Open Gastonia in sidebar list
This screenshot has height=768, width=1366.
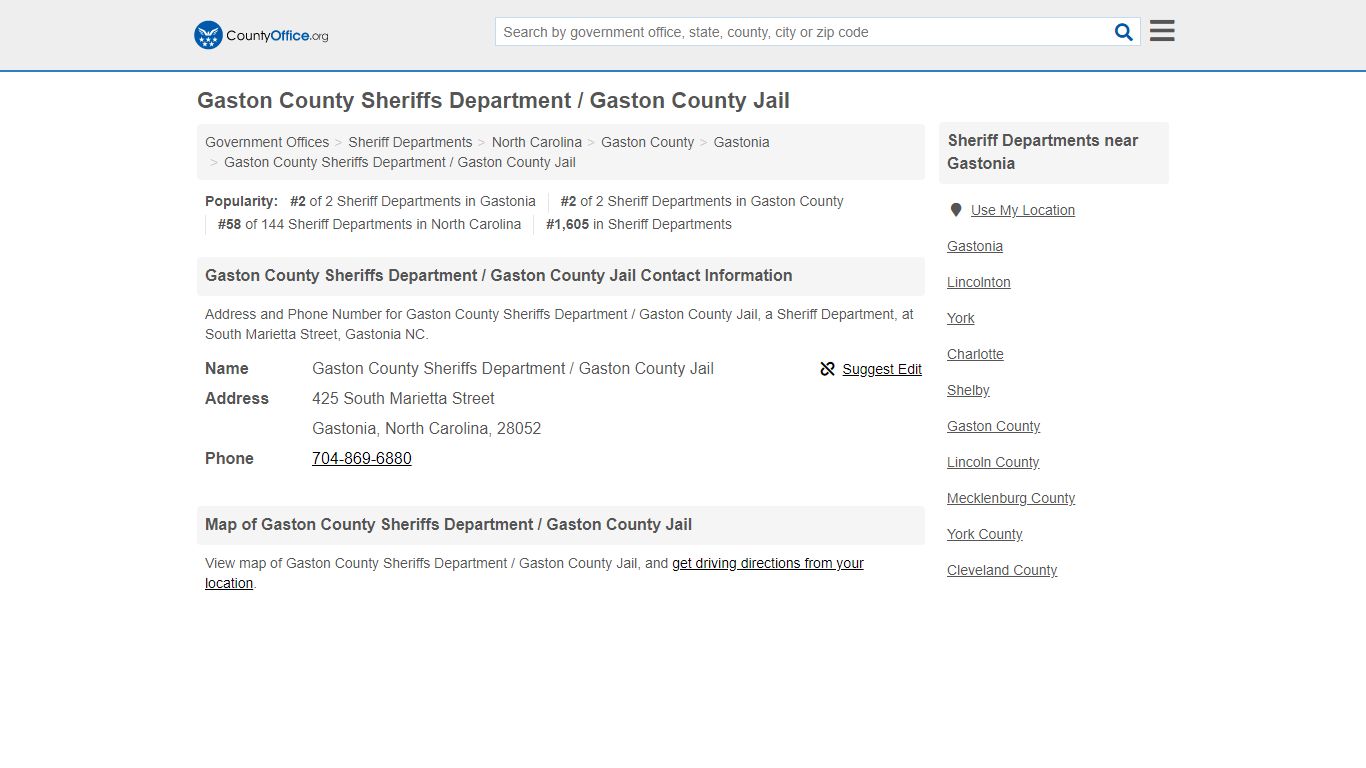coord(975,246)
